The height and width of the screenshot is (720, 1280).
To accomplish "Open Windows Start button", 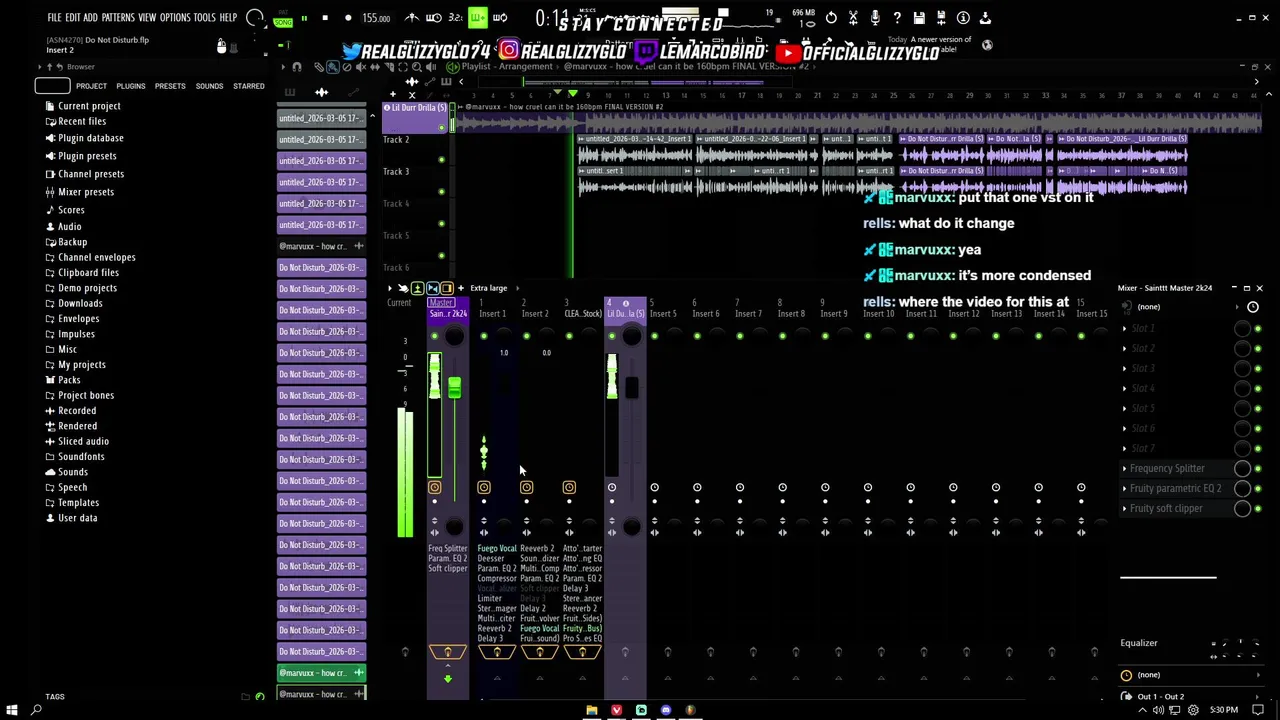I will pos(12,710).
